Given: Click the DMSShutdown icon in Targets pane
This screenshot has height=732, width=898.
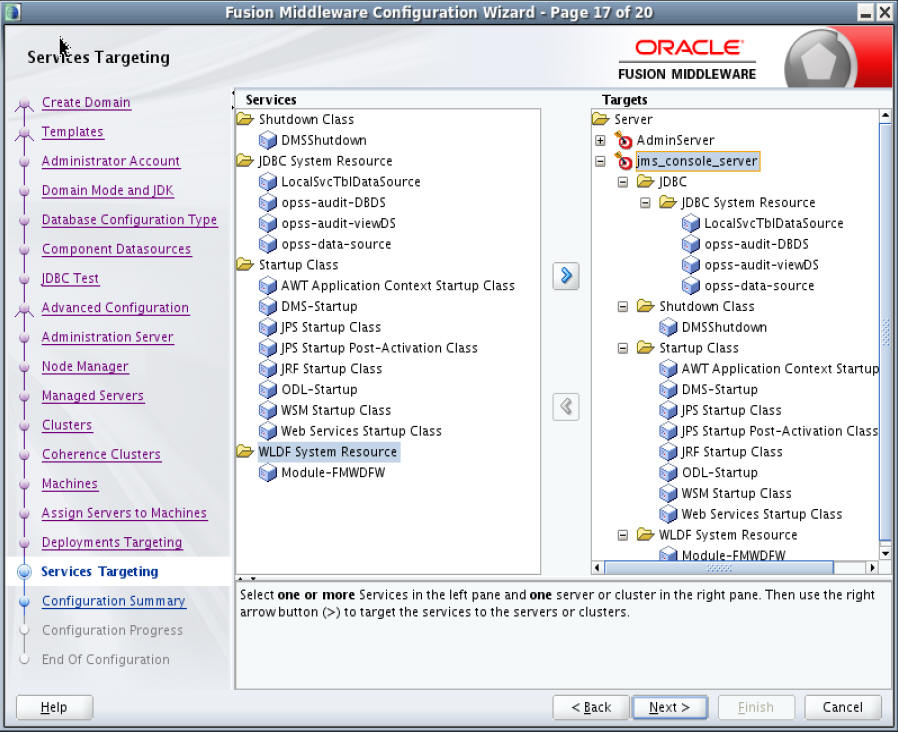Looking at the screenshot, I should coord(668,327).
